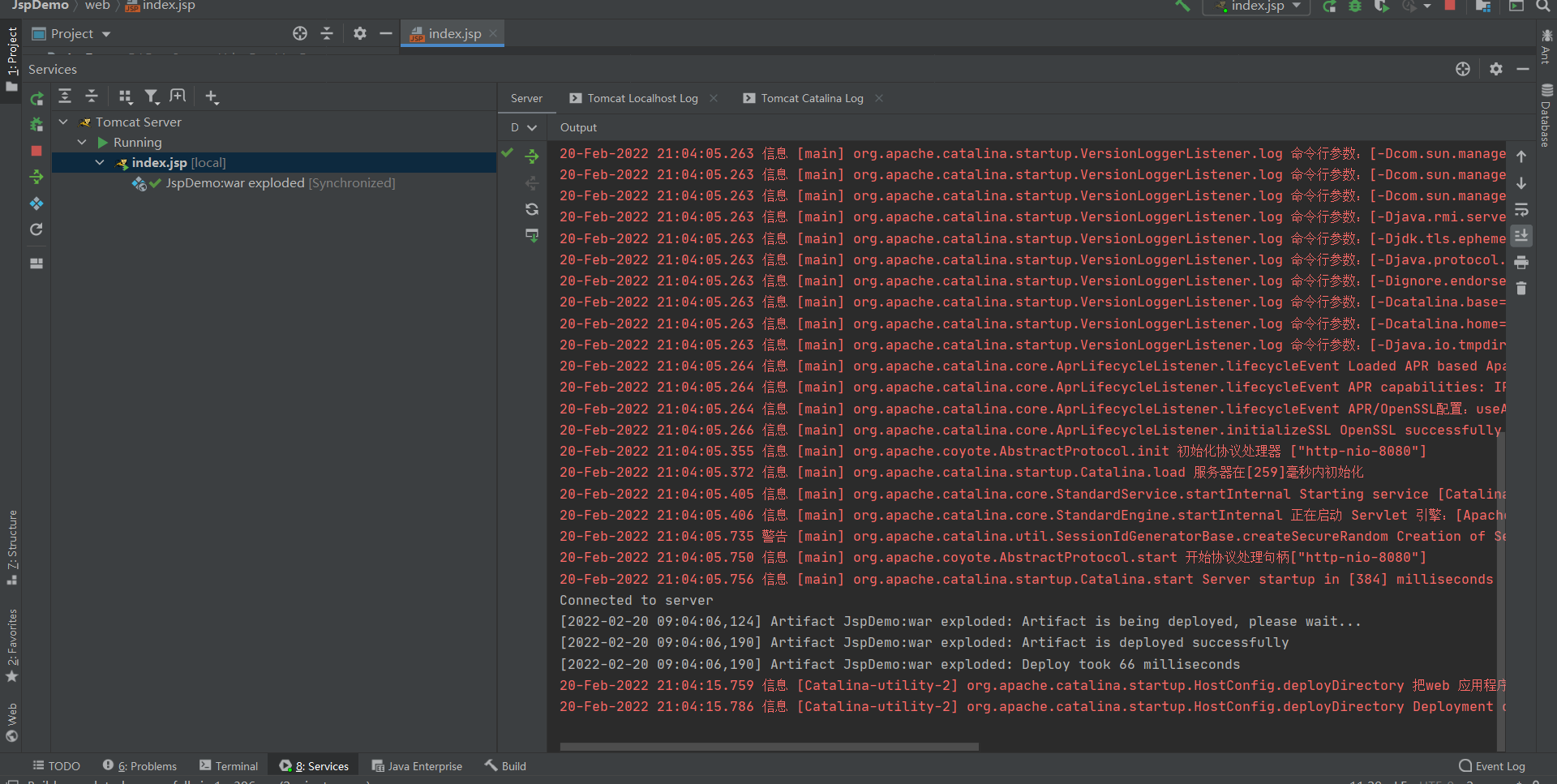Toggle the Web tool window
This screenshot has width=1557, height=784.
(x=11, y=722)
